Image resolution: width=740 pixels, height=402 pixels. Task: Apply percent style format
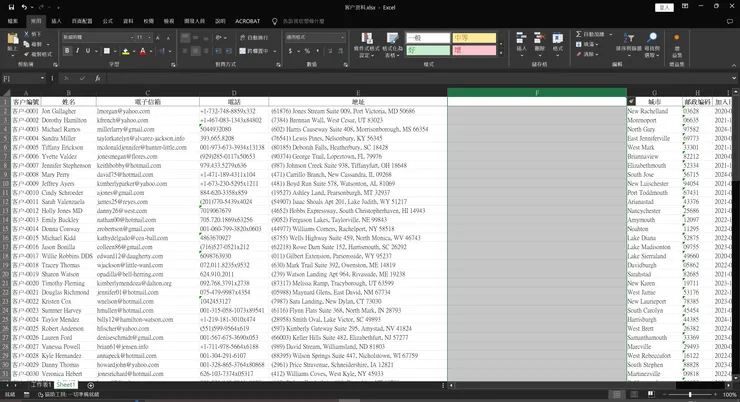click(307, 51)
